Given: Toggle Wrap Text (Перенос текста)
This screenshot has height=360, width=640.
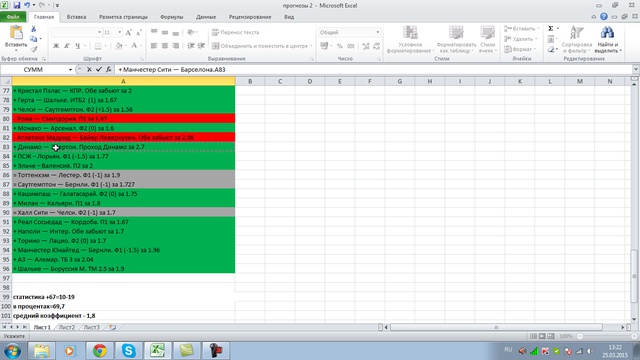Looking at the screenshot, I should point(236,32).
